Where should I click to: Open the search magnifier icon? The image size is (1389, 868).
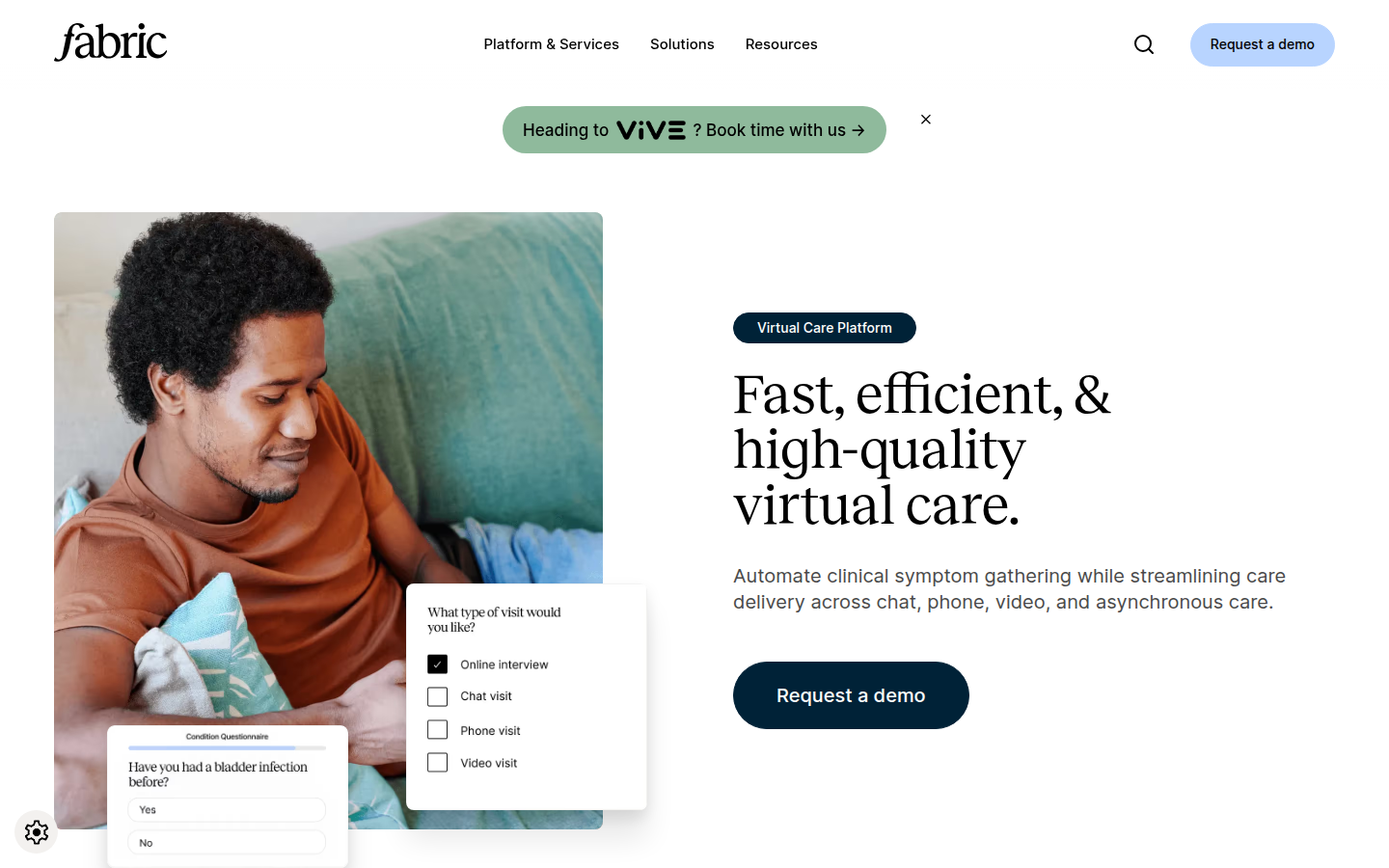[x=1144, y=44]
